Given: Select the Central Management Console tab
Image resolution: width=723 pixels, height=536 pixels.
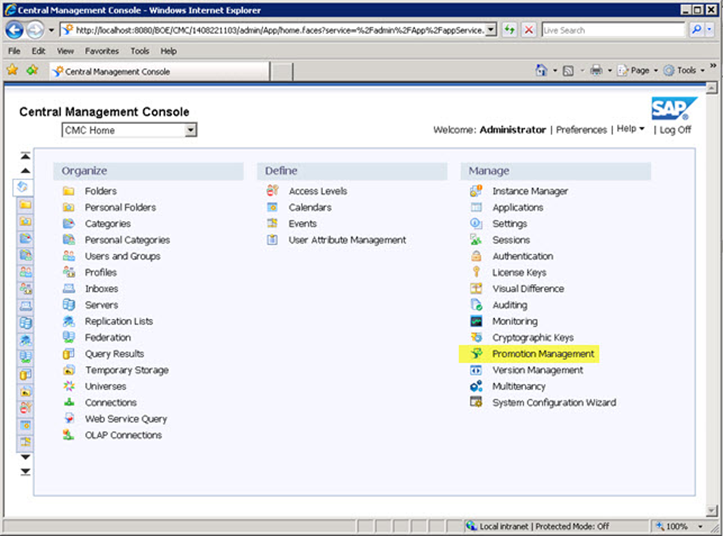Looking at the screenshot, I should (x=118, y=71).
